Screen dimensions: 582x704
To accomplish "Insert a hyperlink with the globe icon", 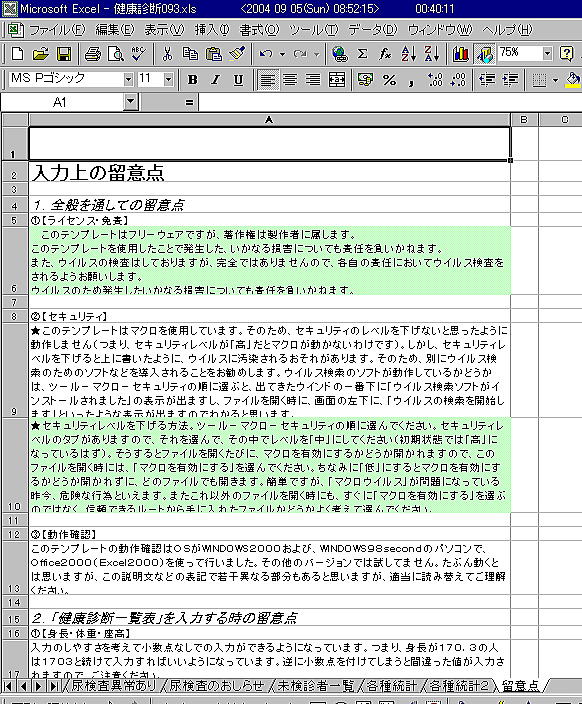I will [340, 54].
